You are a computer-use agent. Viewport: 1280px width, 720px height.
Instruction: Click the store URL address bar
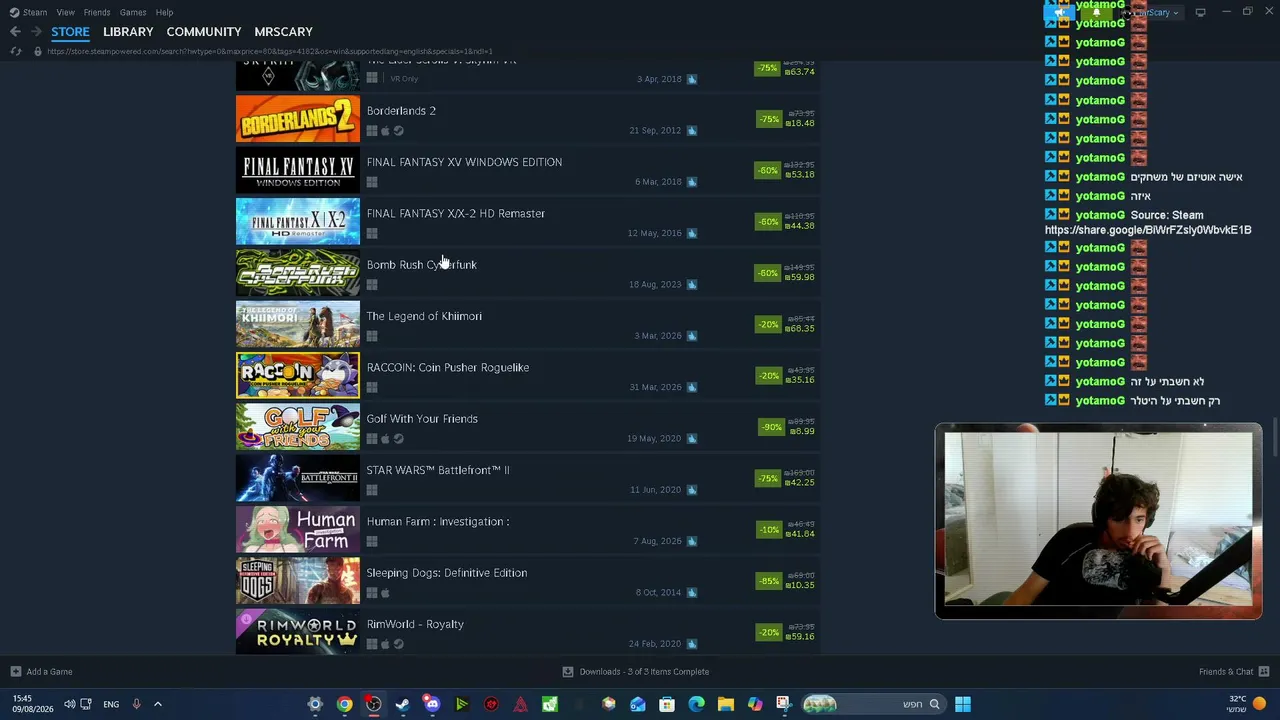click(x=270, y=51)
